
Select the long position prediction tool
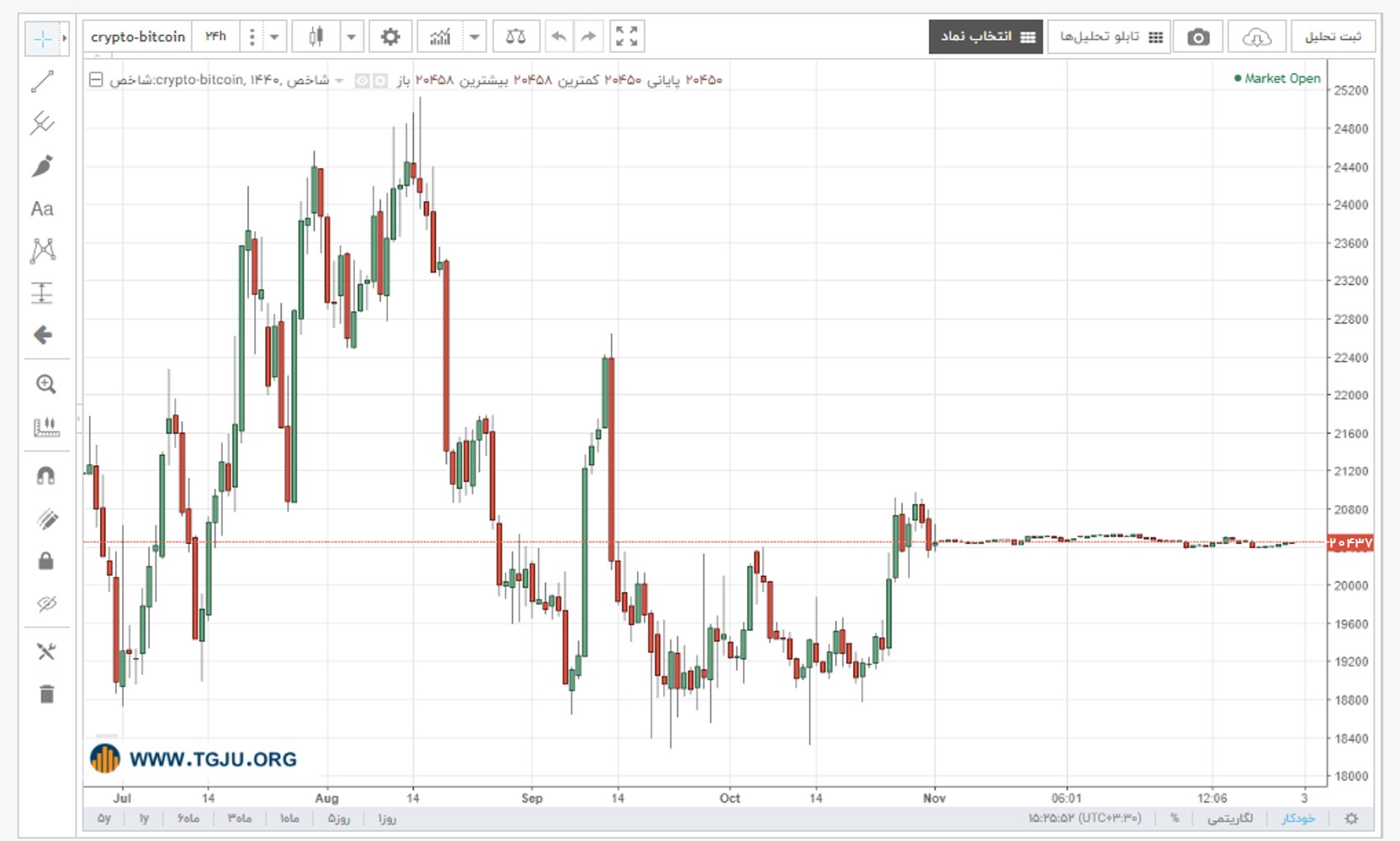click(42, 293)
